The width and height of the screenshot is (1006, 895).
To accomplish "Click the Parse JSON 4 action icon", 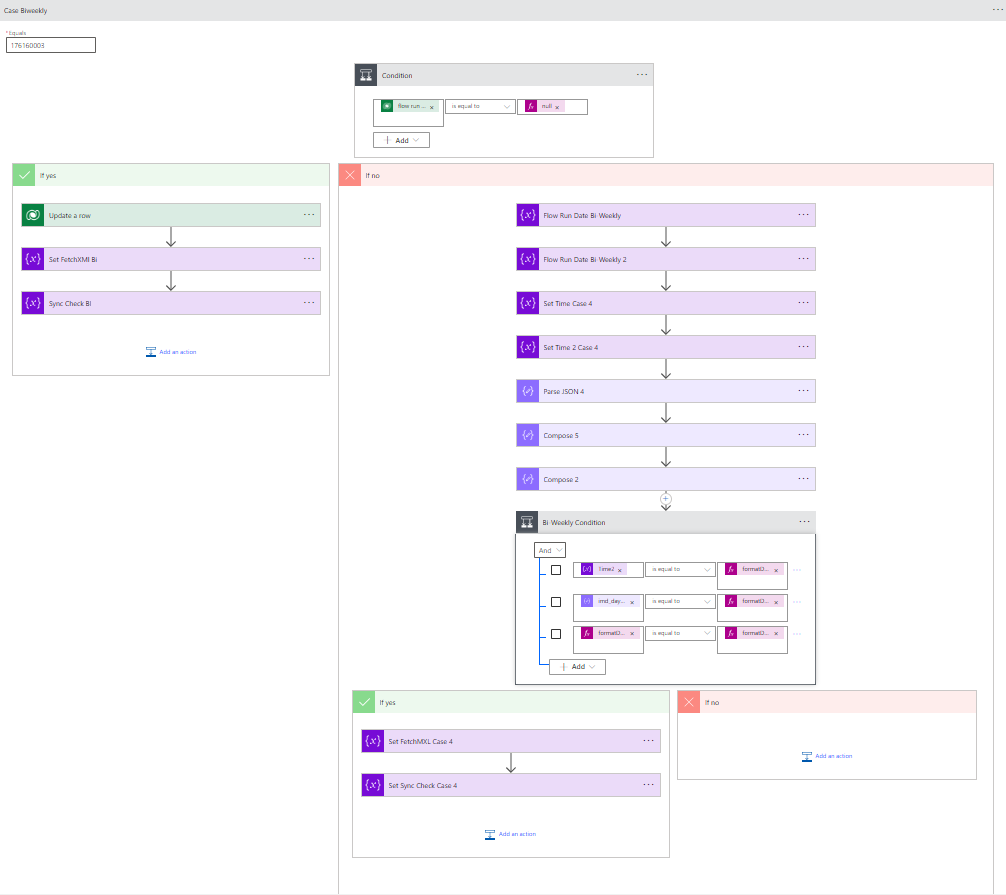I will click(x=527, y=391).
